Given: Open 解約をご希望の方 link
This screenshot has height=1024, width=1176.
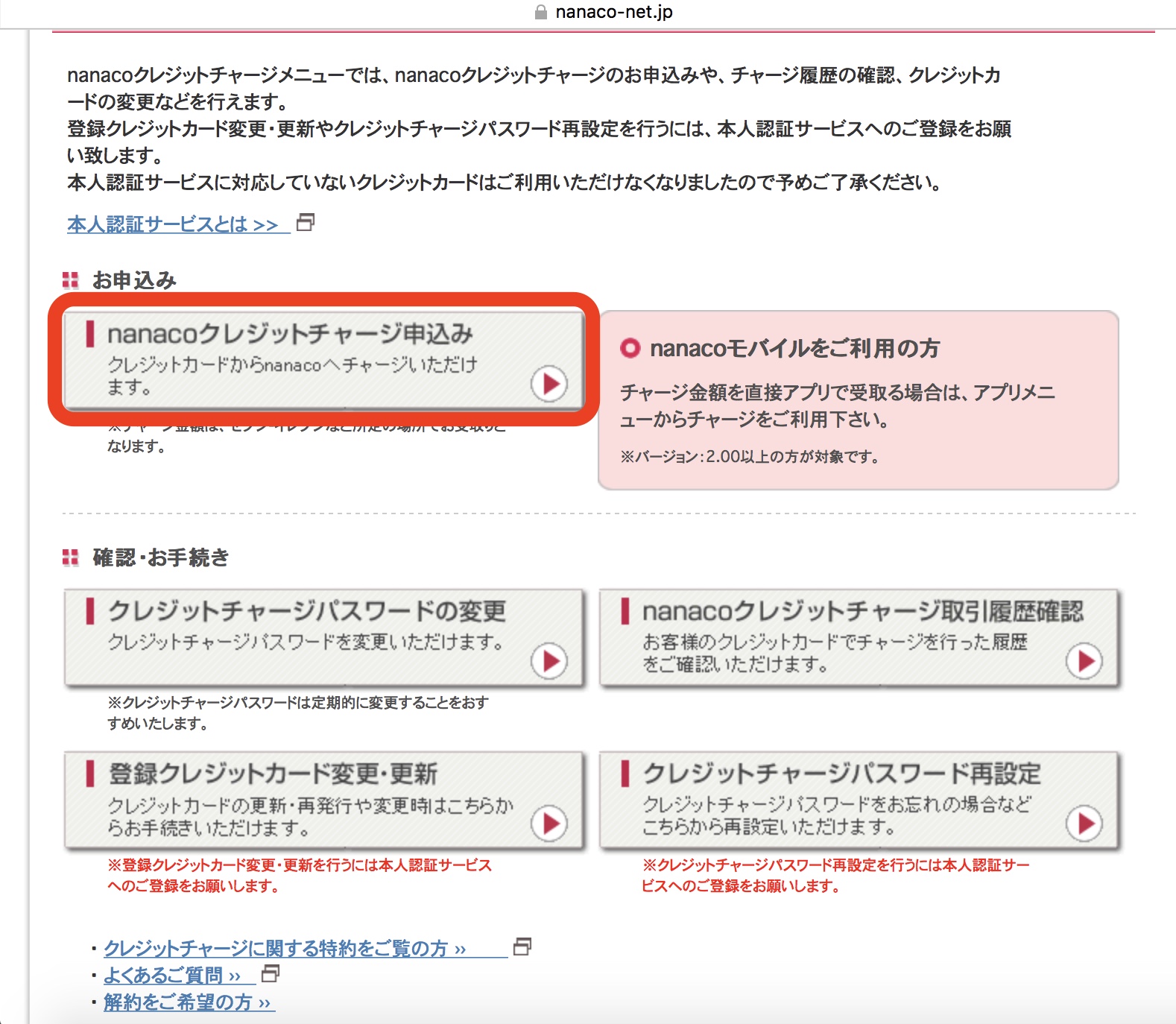Looking at the screenshot, I should 189,1002.
